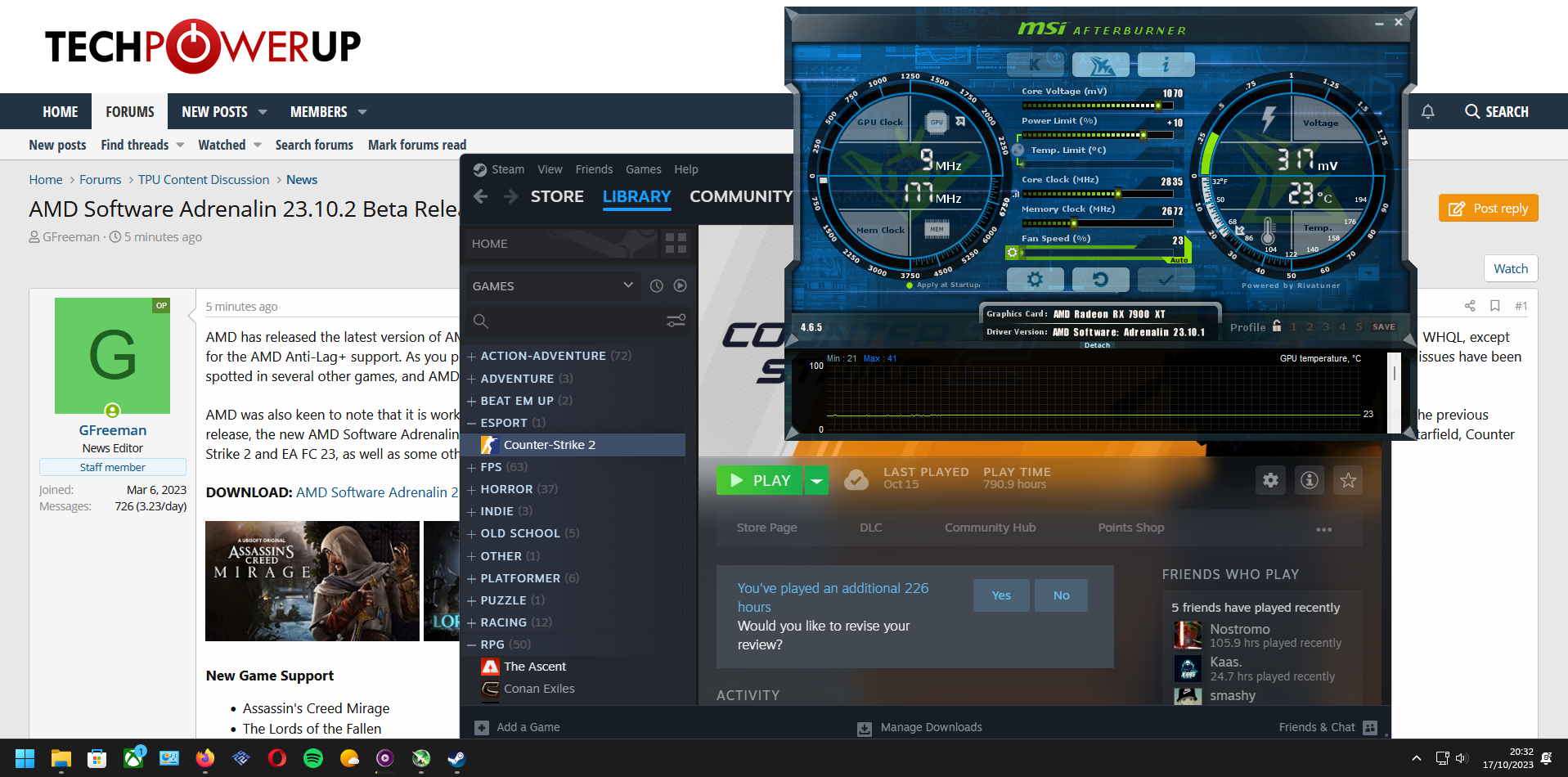Open the more options ellipsis in Steam game page
The image size is (1568, 777).
(1323, 529)
